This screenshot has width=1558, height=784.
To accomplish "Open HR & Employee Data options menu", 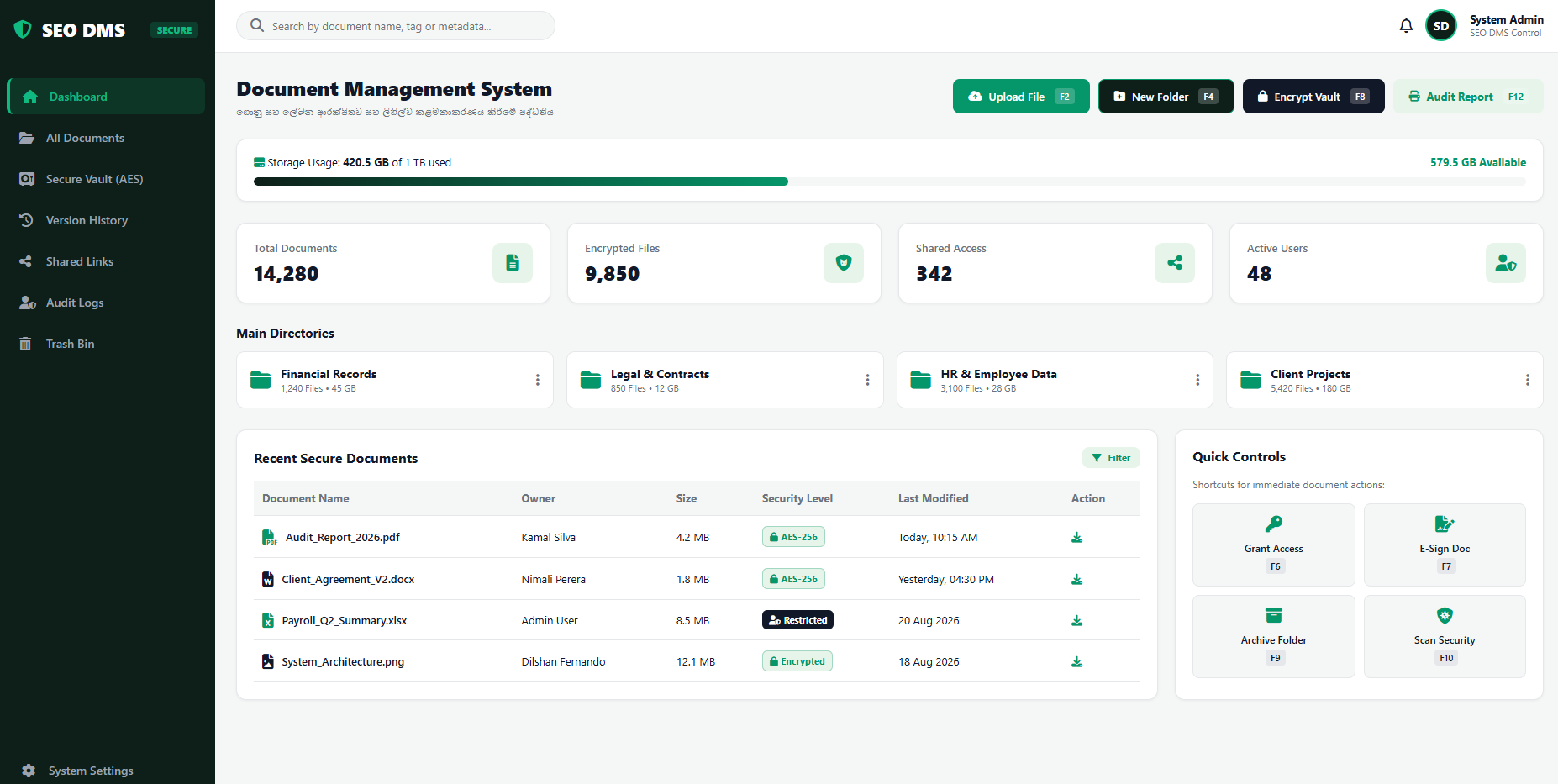I will pos(1197,380).
